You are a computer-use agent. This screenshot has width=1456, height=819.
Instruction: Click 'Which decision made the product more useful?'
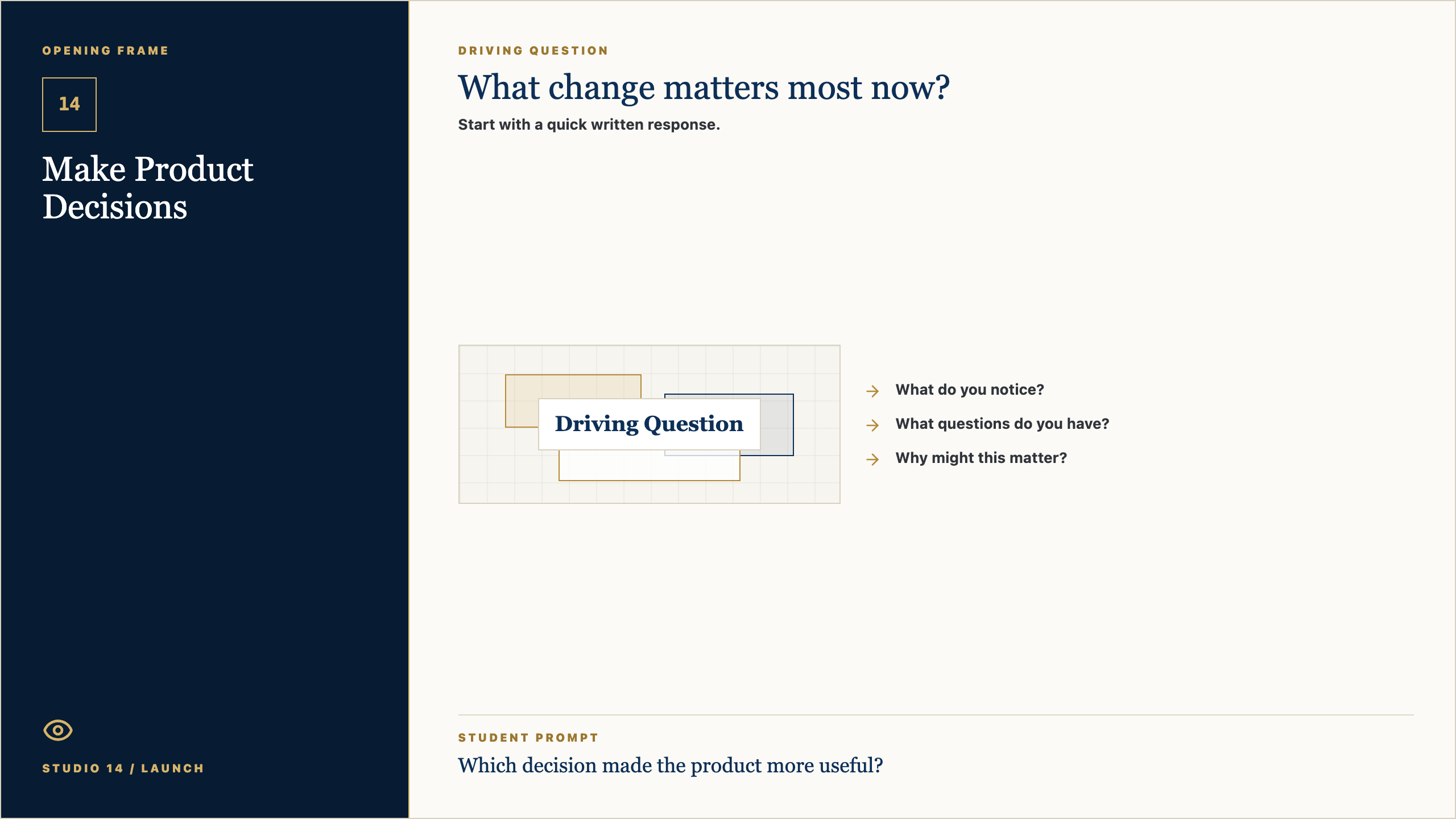[671, 766]
